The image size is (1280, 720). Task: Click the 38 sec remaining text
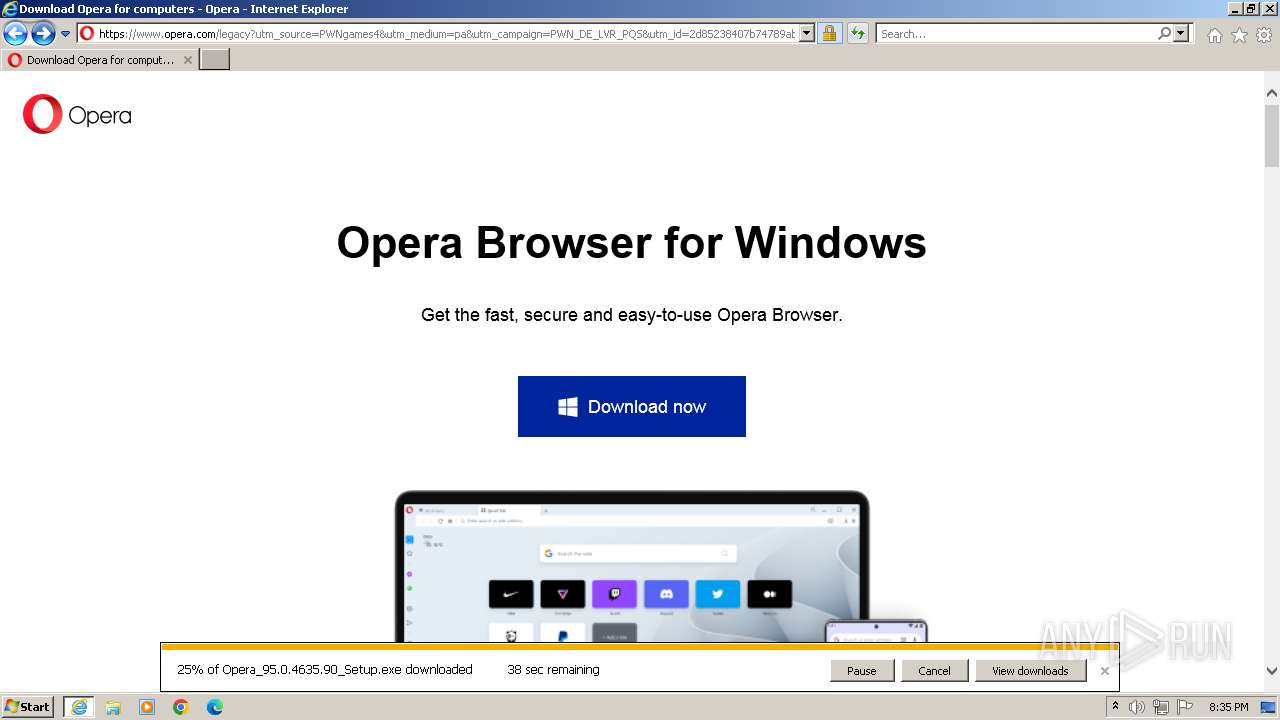point(553,670)
